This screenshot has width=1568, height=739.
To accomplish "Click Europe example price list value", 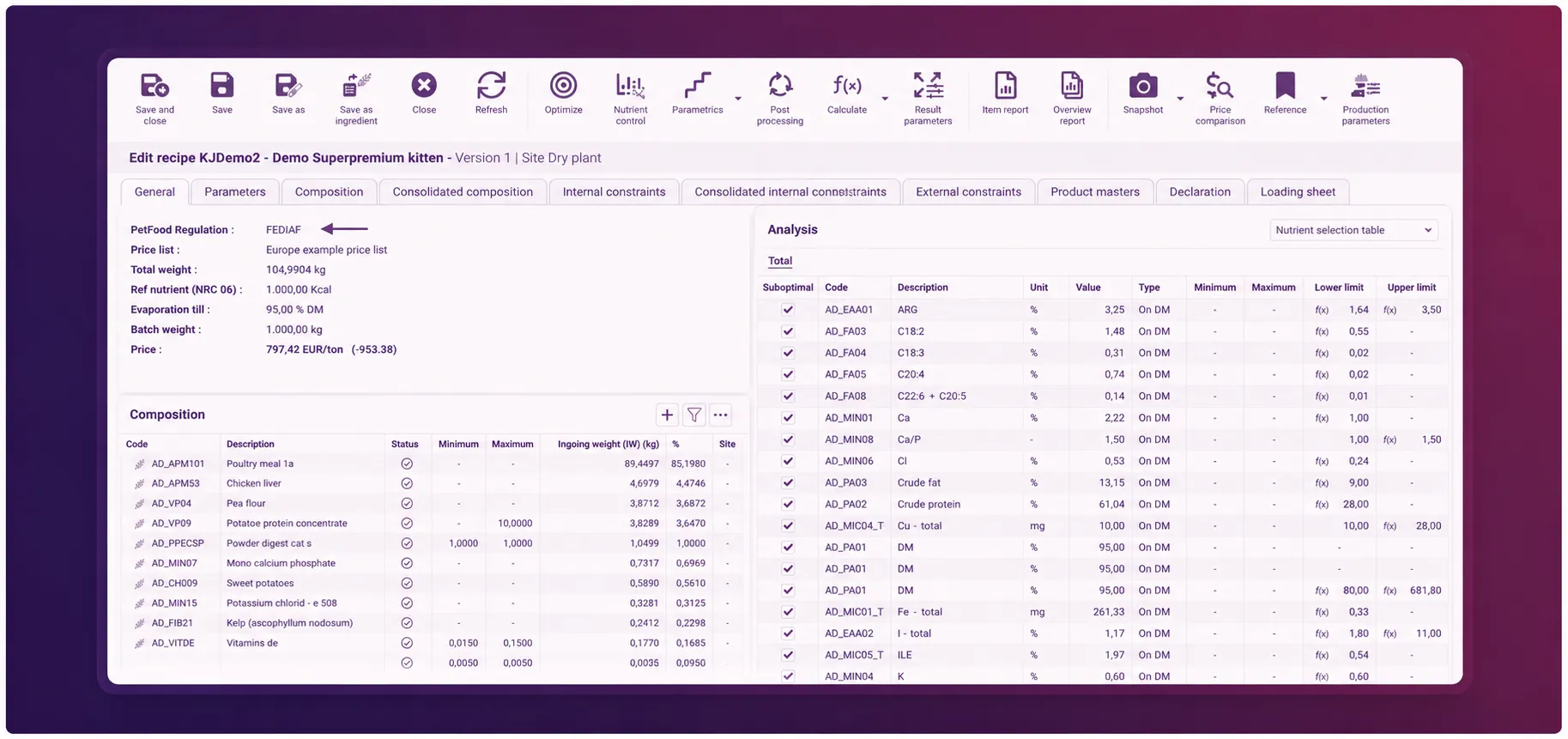I will coord(326,250).
